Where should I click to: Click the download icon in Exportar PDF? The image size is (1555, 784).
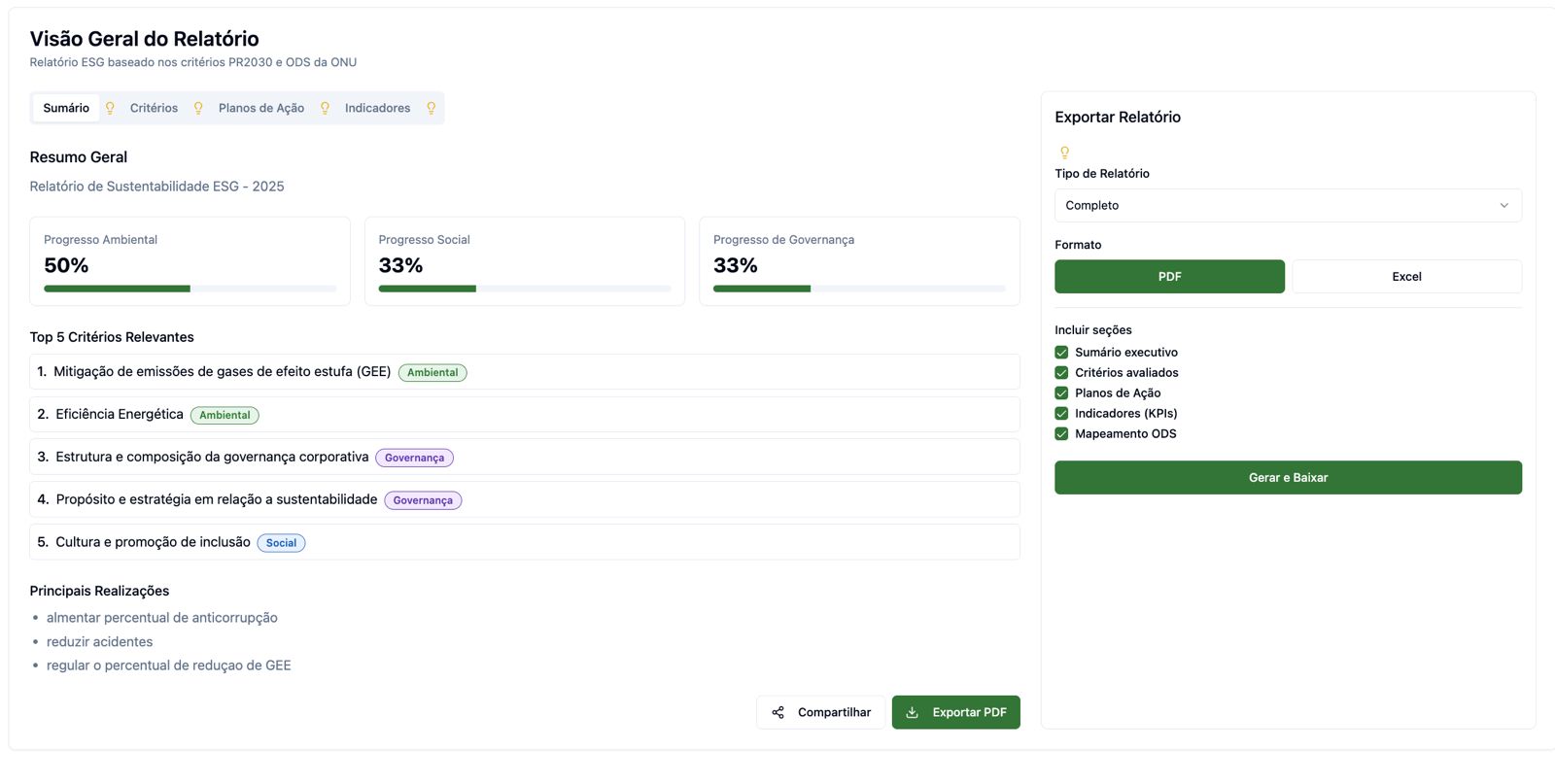912,712
